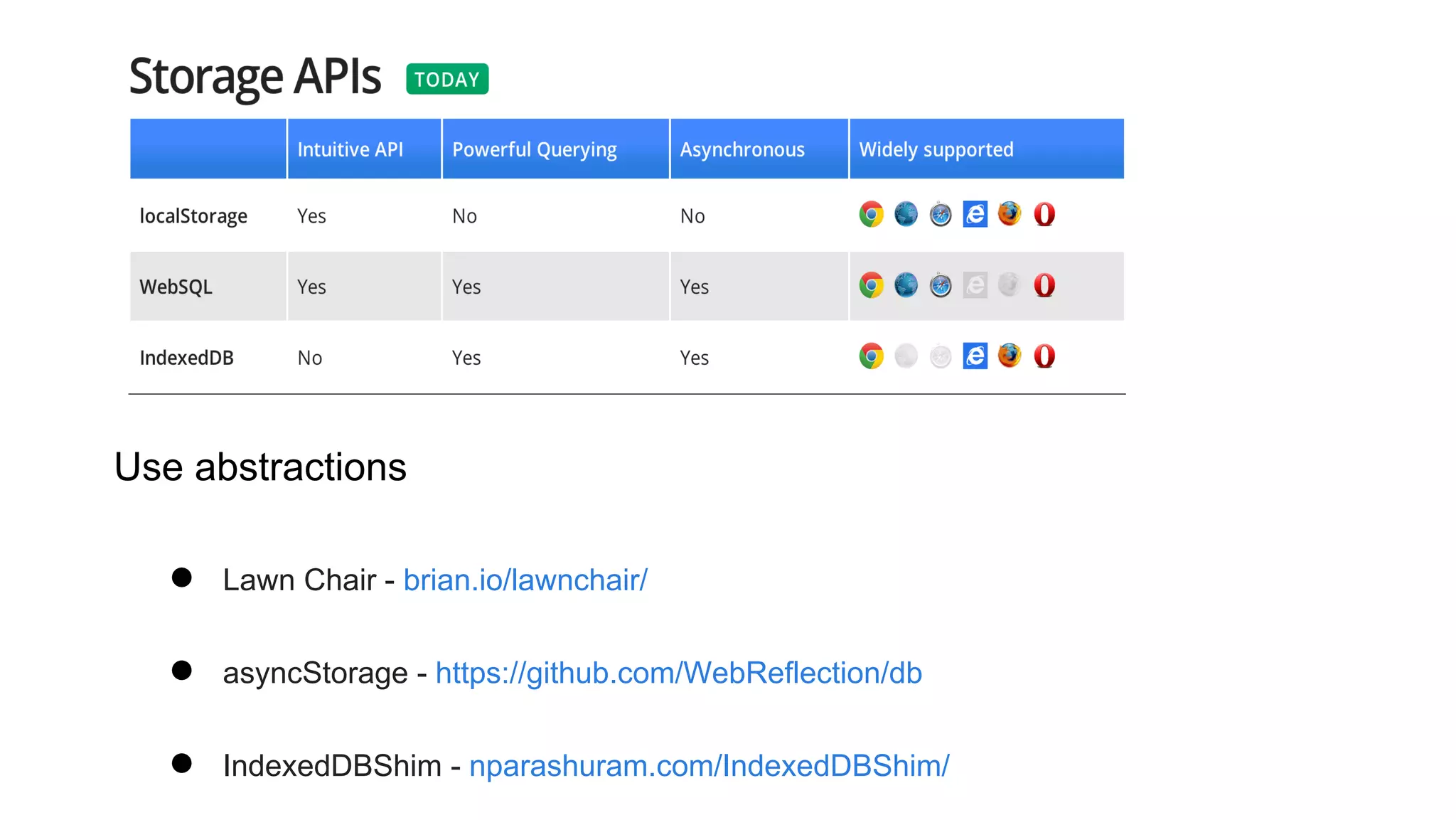Click the green TODAY badge
Viewport: 1456px width, 820px height.
(447, 79)
